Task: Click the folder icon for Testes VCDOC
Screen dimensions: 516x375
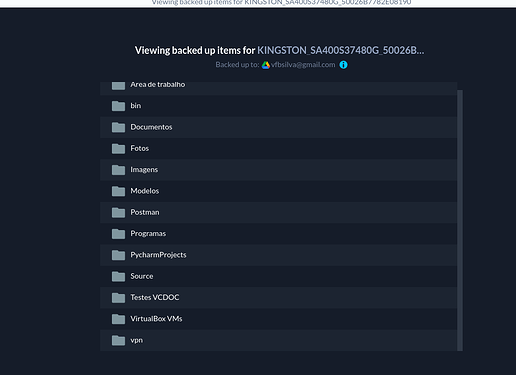Action: click(118, 298)
